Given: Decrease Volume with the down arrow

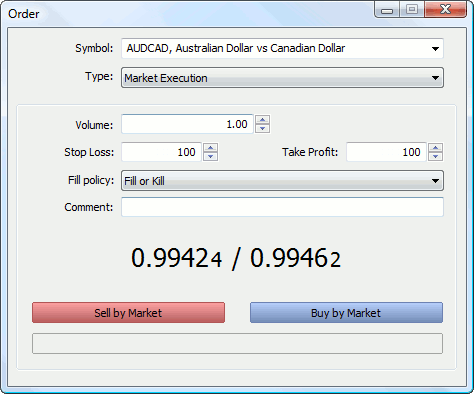Looking at the screenshot, I should point(263,129).
